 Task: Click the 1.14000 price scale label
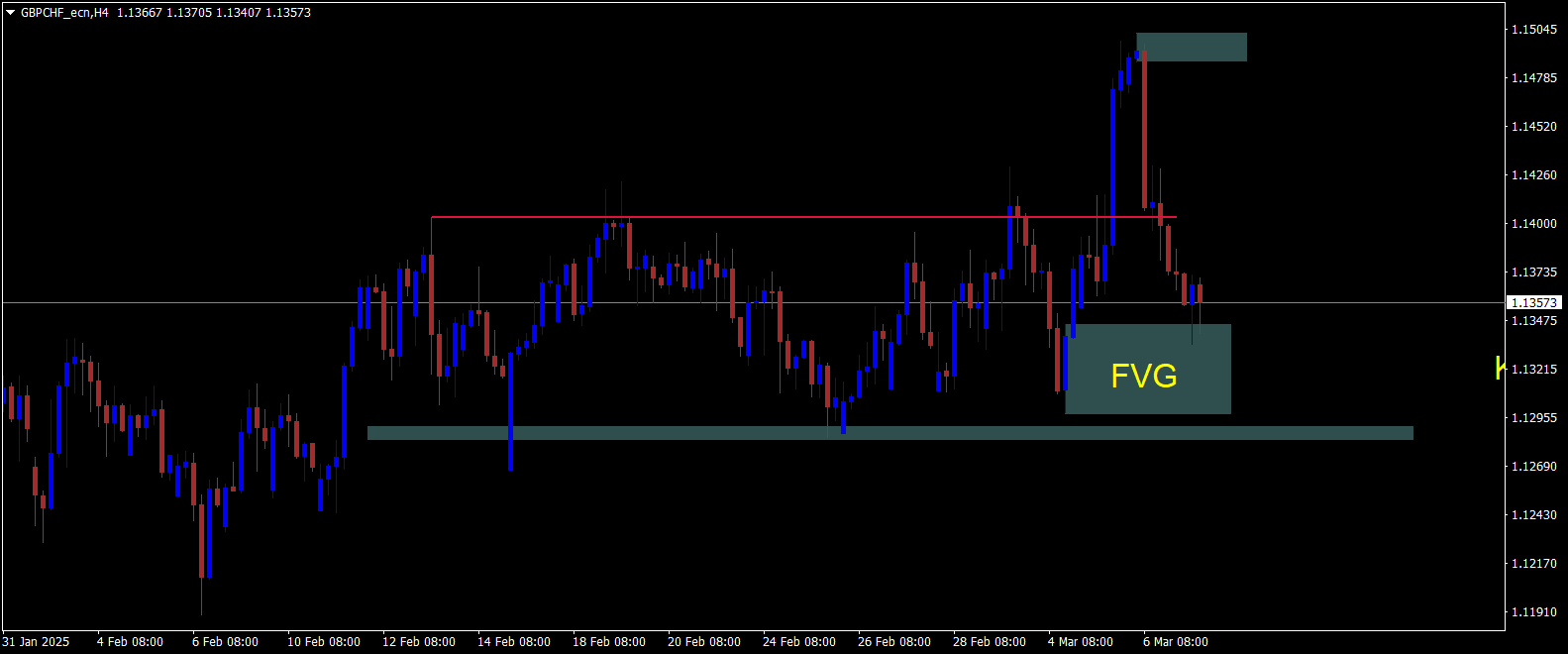coord(1533,224)
